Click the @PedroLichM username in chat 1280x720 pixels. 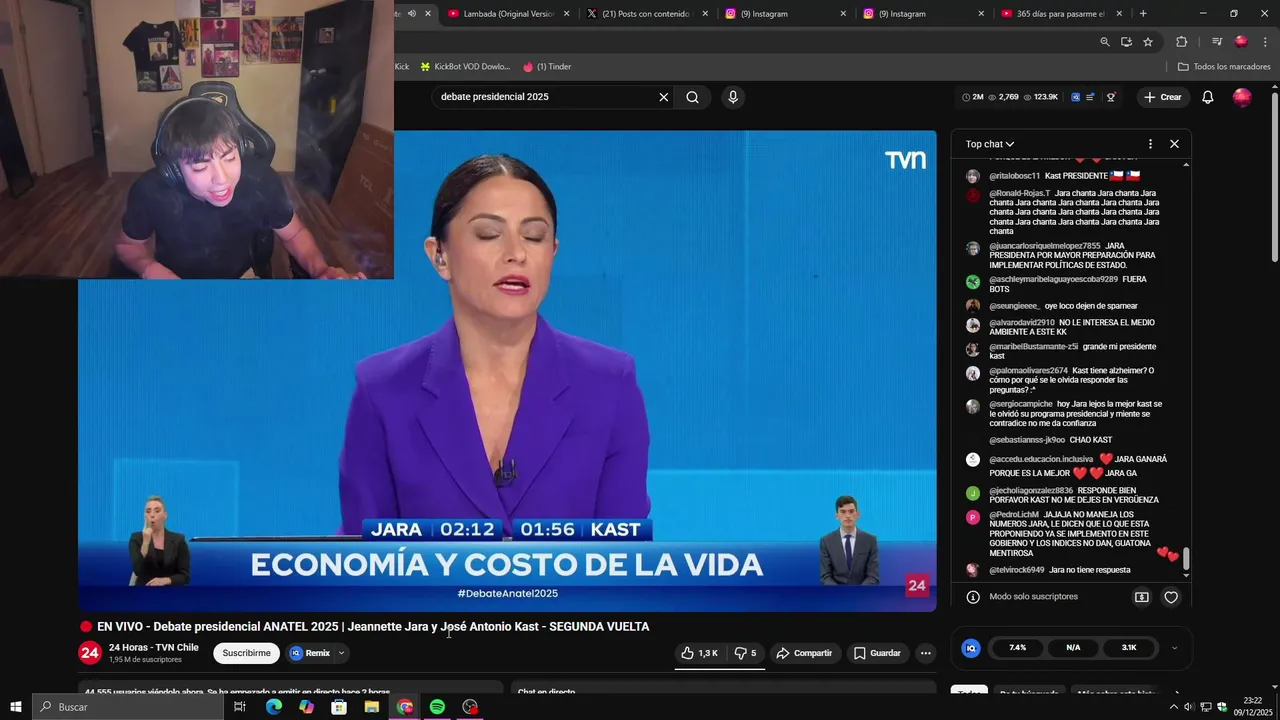[x=1014, y=515]
